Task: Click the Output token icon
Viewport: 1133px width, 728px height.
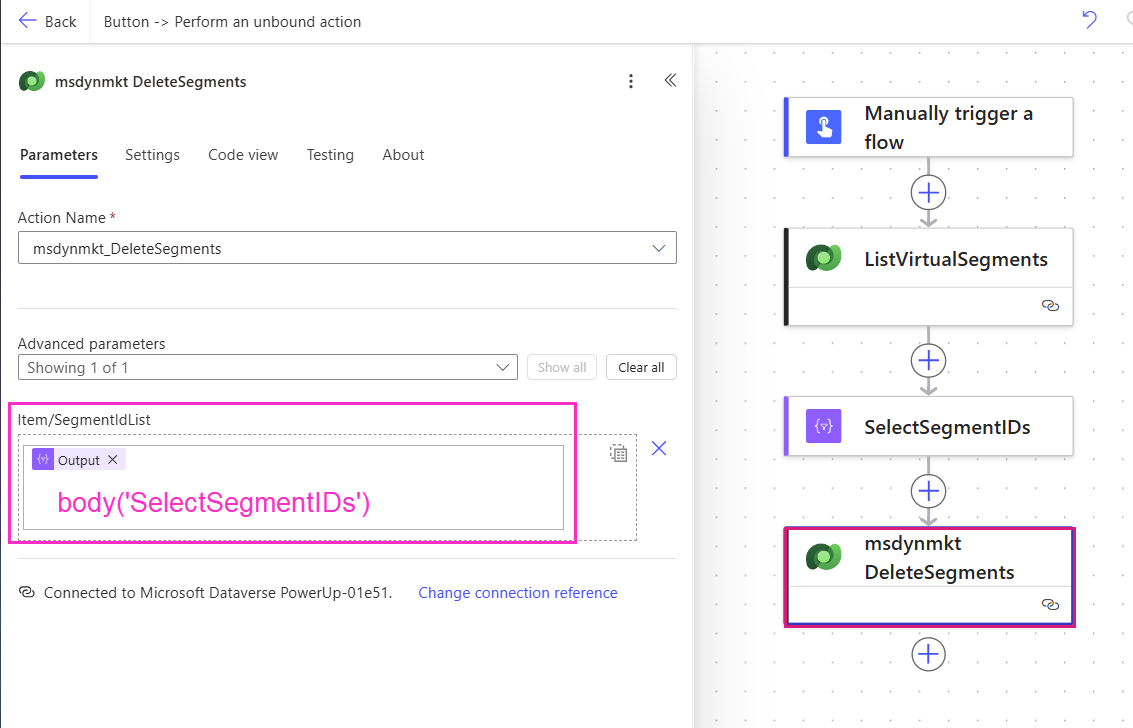Action: (43, 459)
